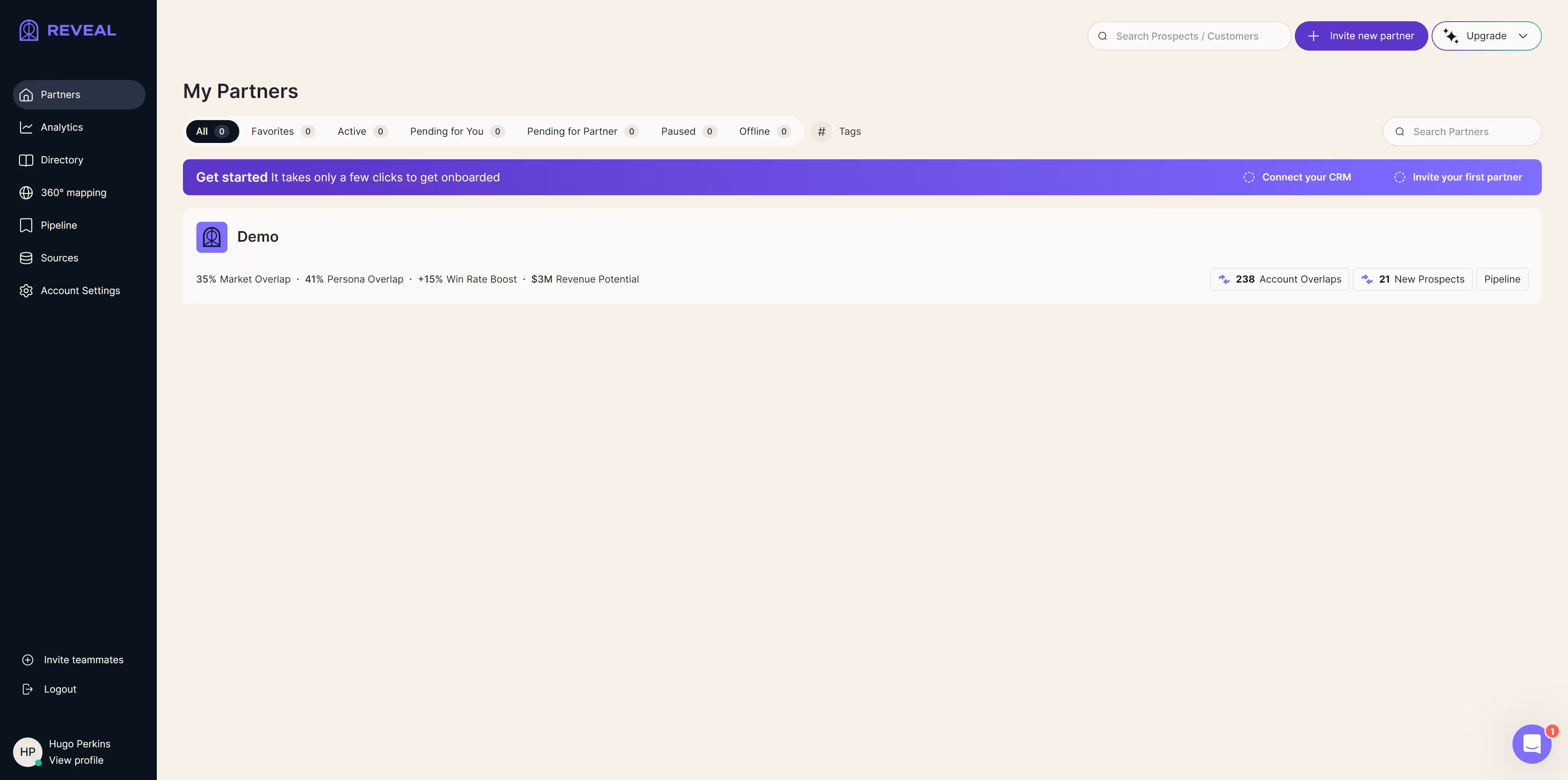The image size is (1568, 780).
Task: Click the Demo partner logo thumbnail
Action: pos(212,237)
